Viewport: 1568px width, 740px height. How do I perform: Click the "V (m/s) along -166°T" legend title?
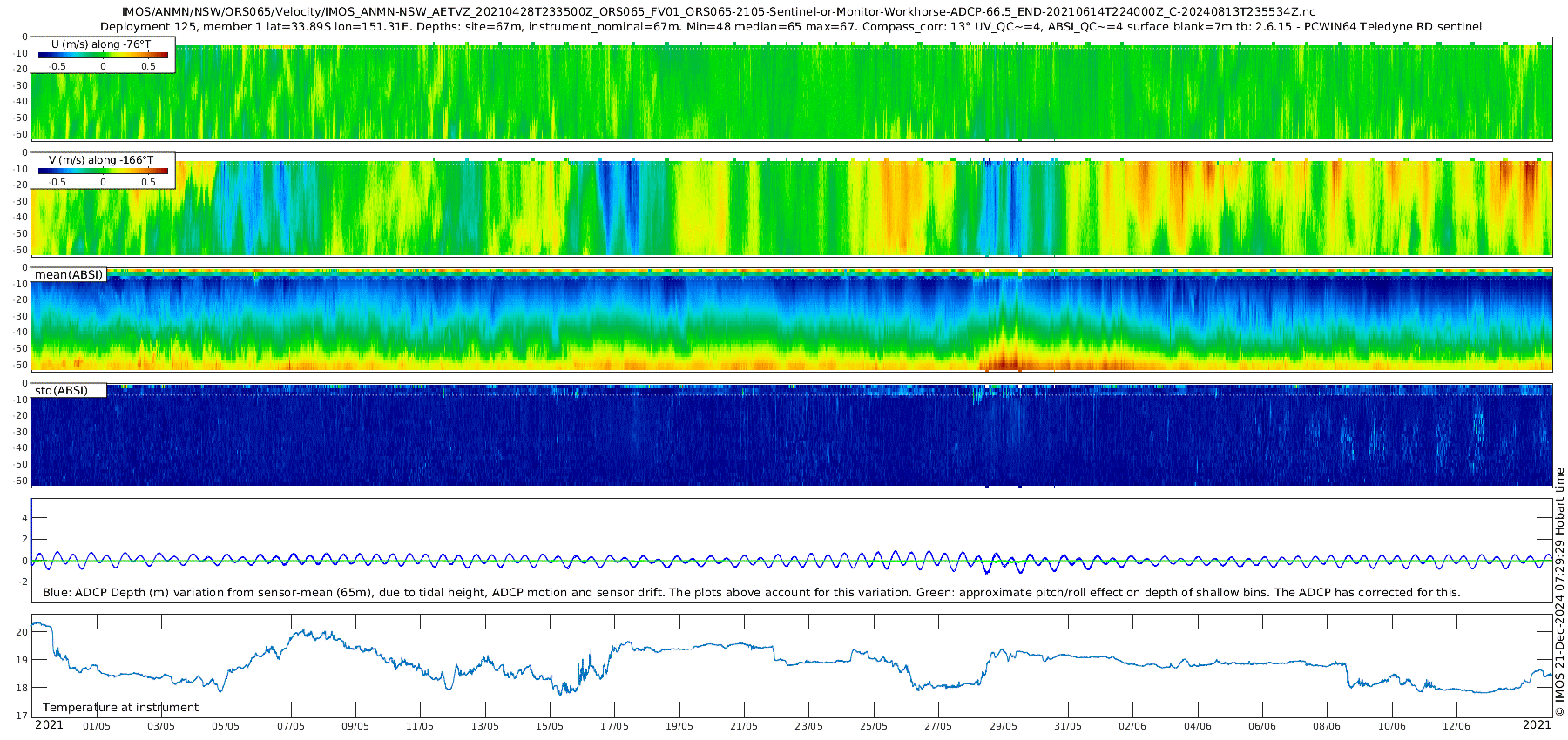pos(101,160)
